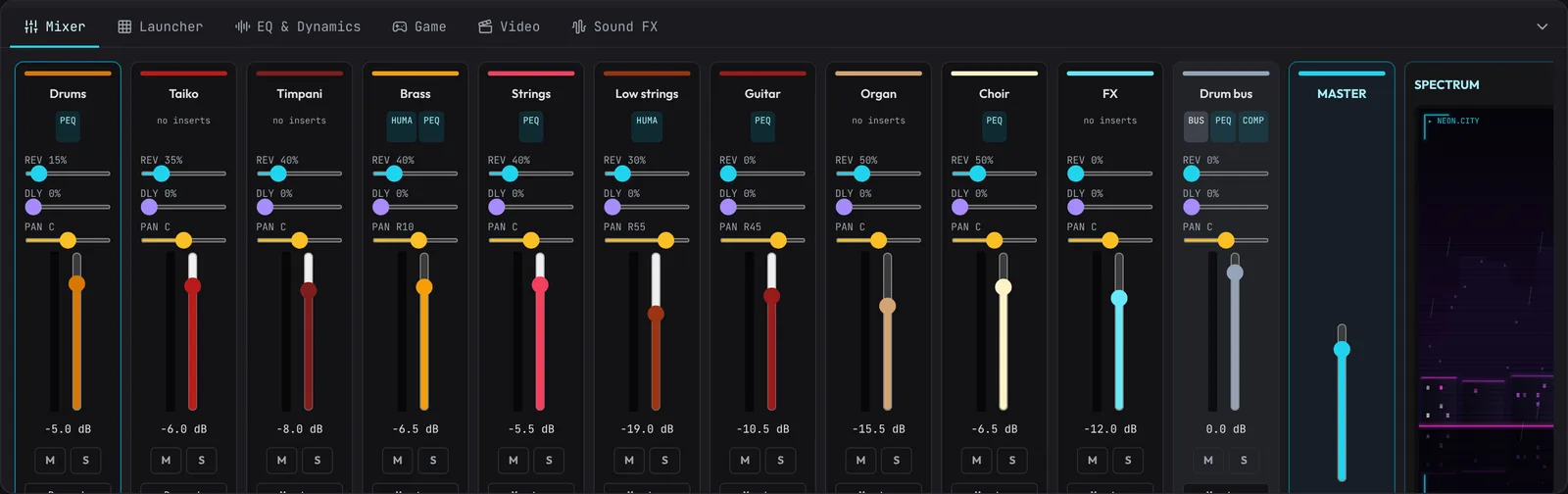The image size is (1568, 494).
Task: Switch to the Sound FX tab
Action: (x=614, y=26)
